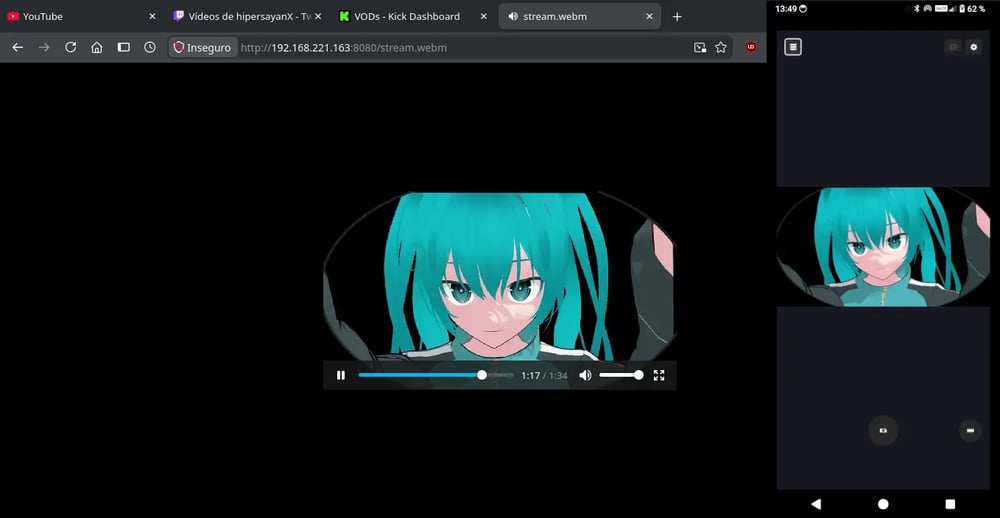Click the phone Bluetooth status icon
This screenshot has height=518, width=1000.
point(917,8)
